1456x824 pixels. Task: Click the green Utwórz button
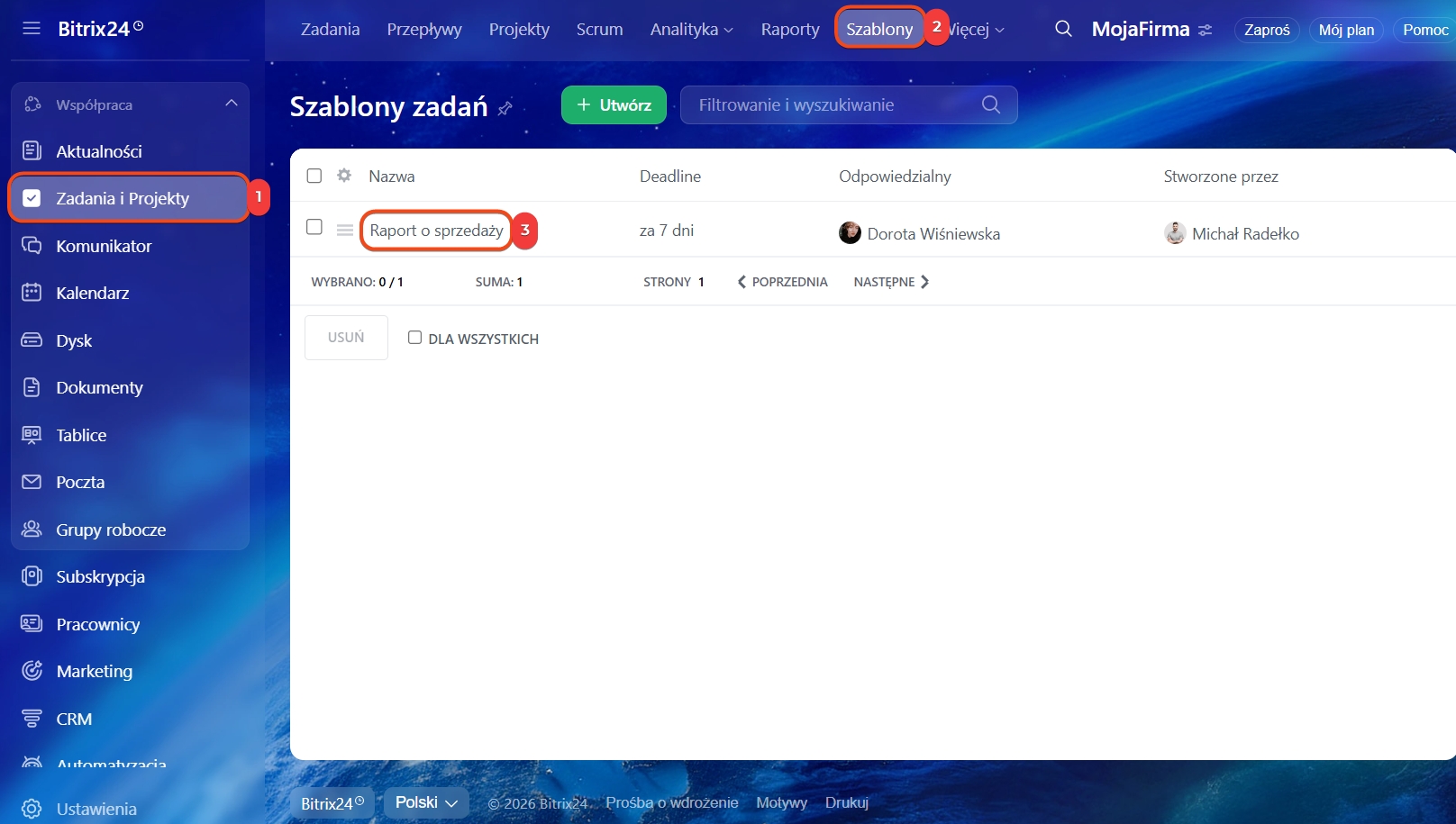coord(614,104)
